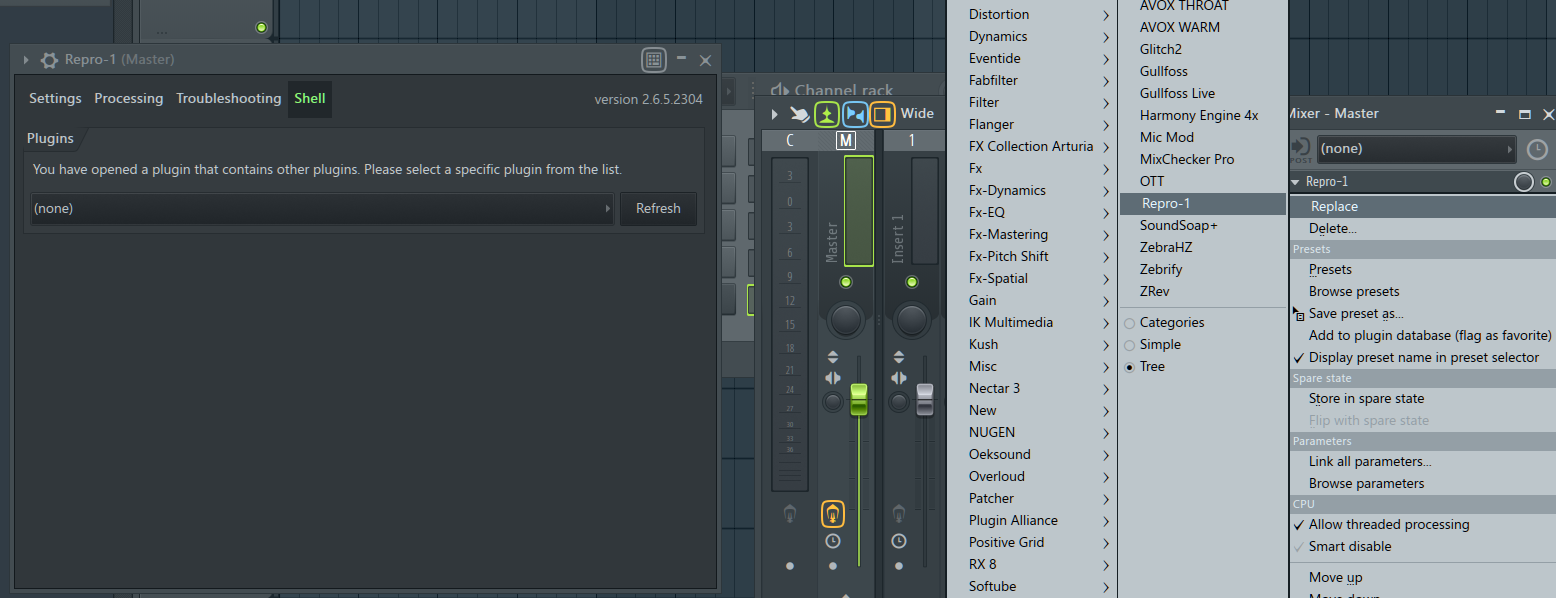Click the Insert 1 track pan knob
This screenshot has height=598, width=1556.
(912, 319)
